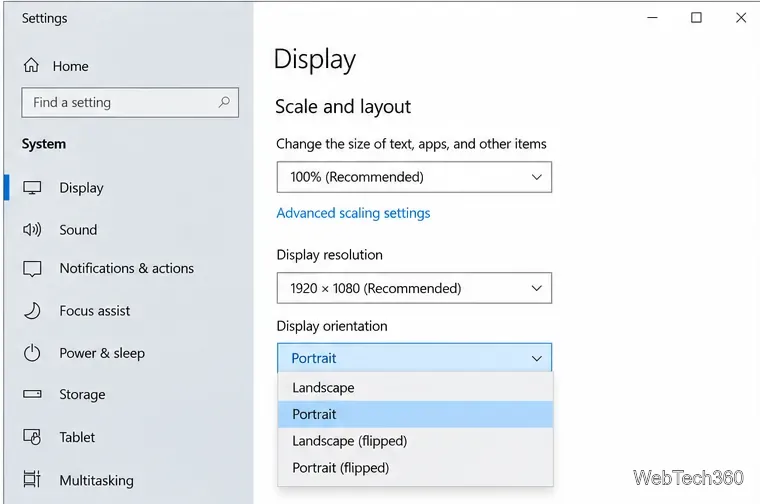Open the 100% (Recommended) scale dropdown
This screenshot has width=760, height=504.
(414, 177)
